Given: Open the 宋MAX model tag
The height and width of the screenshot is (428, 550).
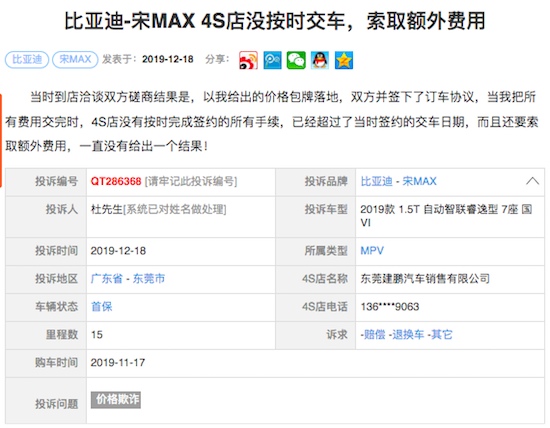Looking at the screenshot, I should pos(75,59).
